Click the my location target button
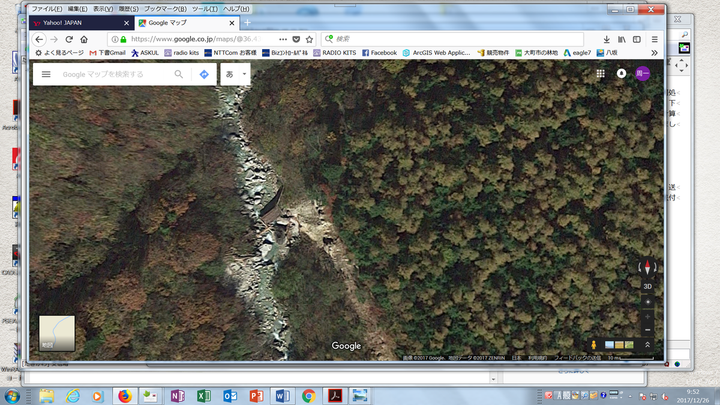The image size is (720, 405). [x=647, y=301]
